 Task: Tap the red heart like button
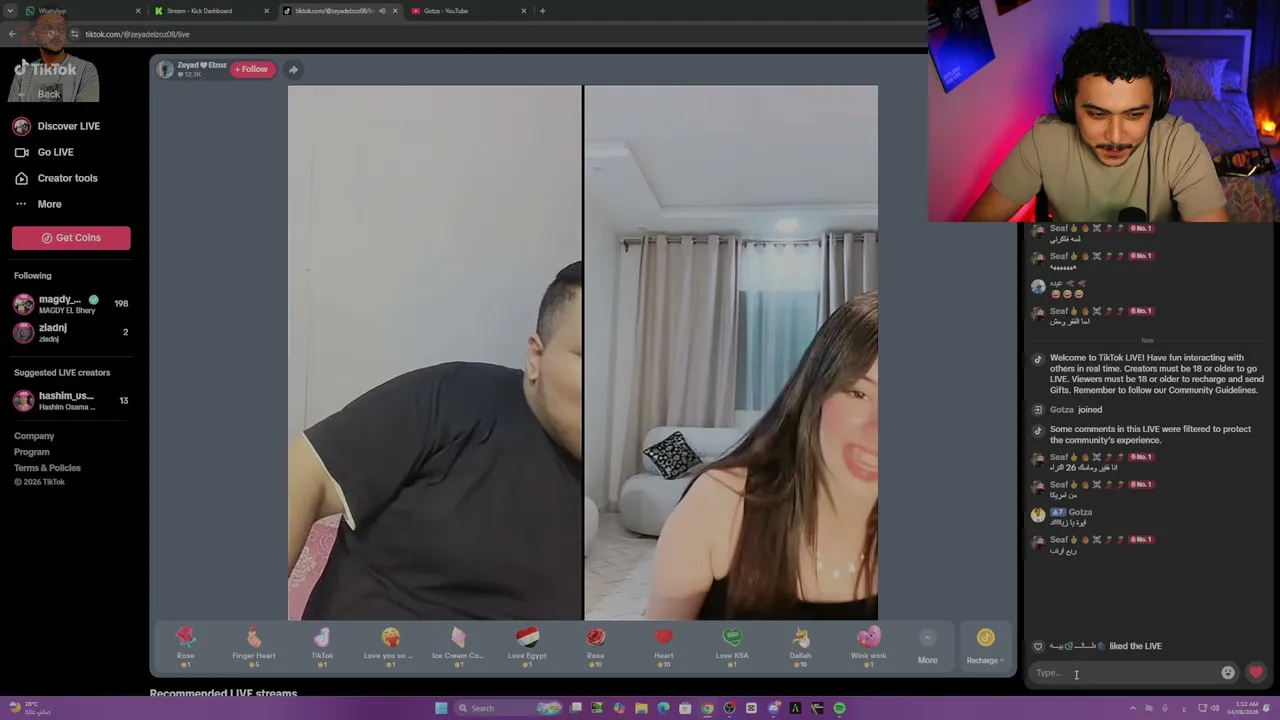point(1256,673)
